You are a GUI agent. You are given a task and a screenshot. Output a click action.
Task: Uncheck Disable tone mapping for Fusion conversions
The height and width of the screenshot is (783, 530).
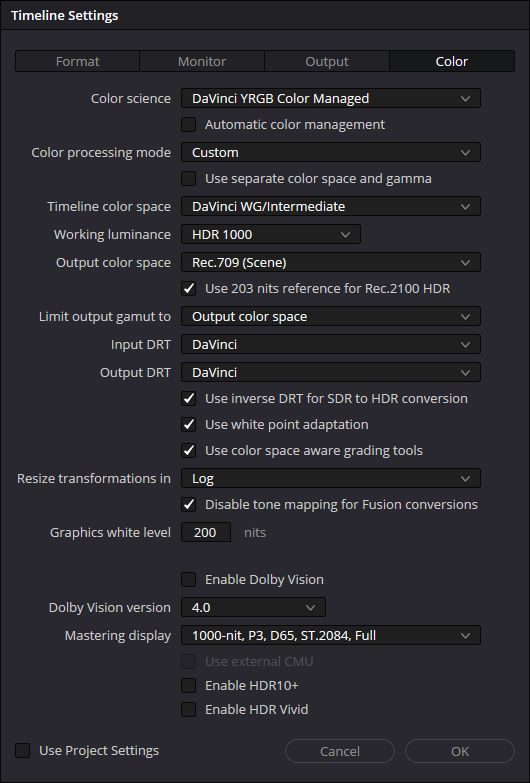click(188, 504)
